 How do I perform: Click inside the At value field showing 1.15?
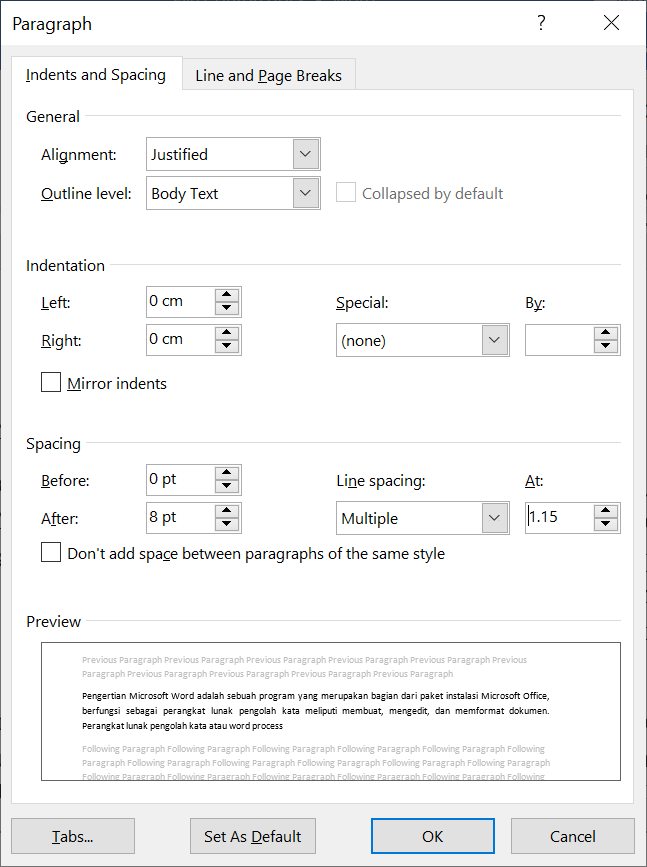[x=560, y=518]
